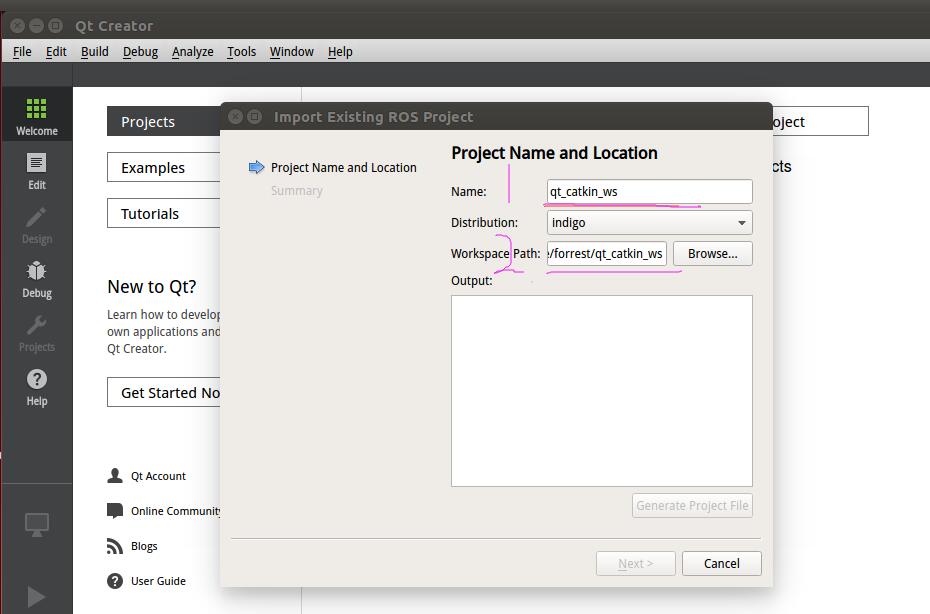
Task: Click the Online Community chat icon
Action: pyautogui.click(x=115, y=510)
